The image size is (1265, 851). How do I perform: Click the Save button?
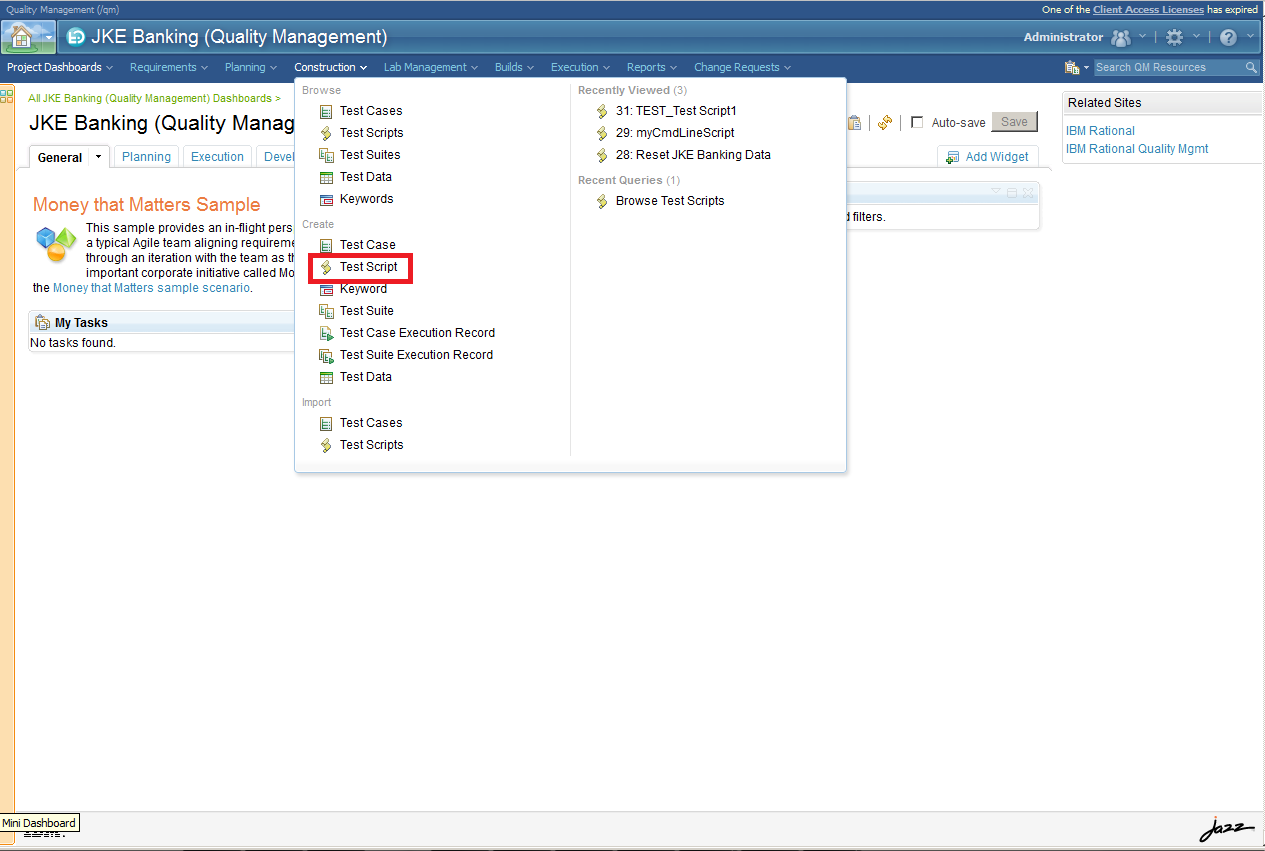pos(1014,122)
